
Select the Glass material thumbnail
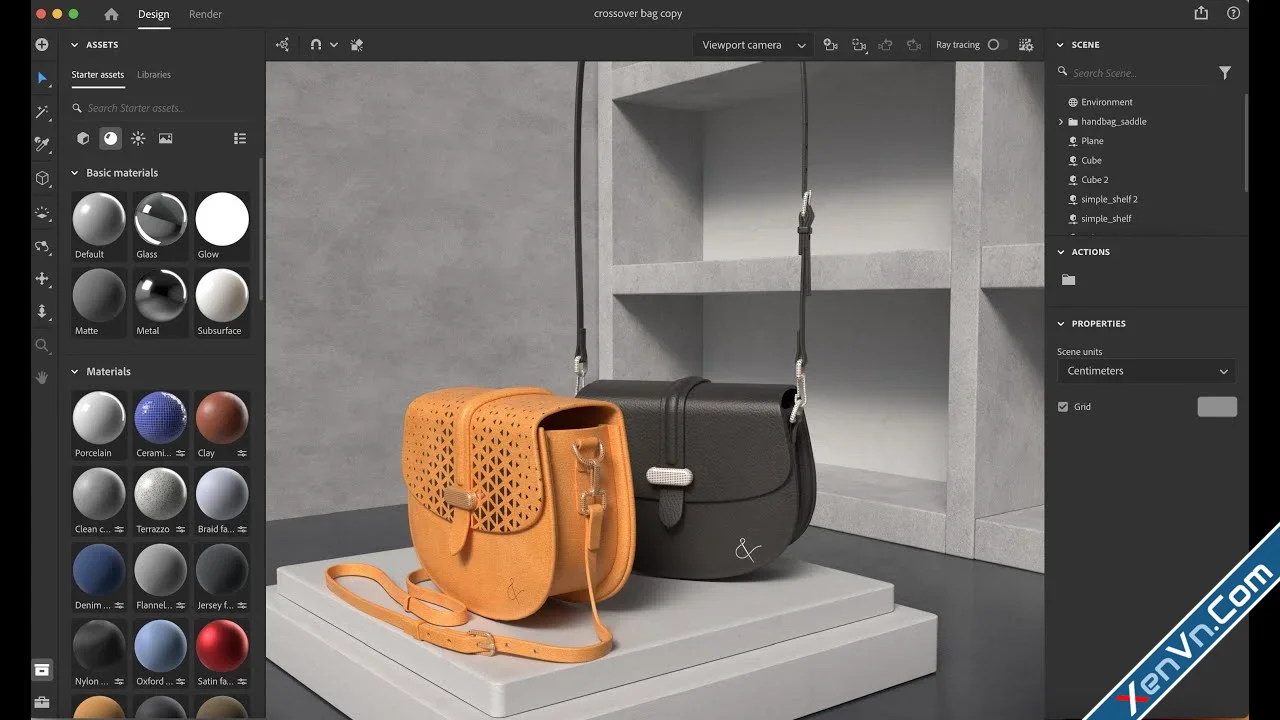pyautogui.click(x=161, y=226)
